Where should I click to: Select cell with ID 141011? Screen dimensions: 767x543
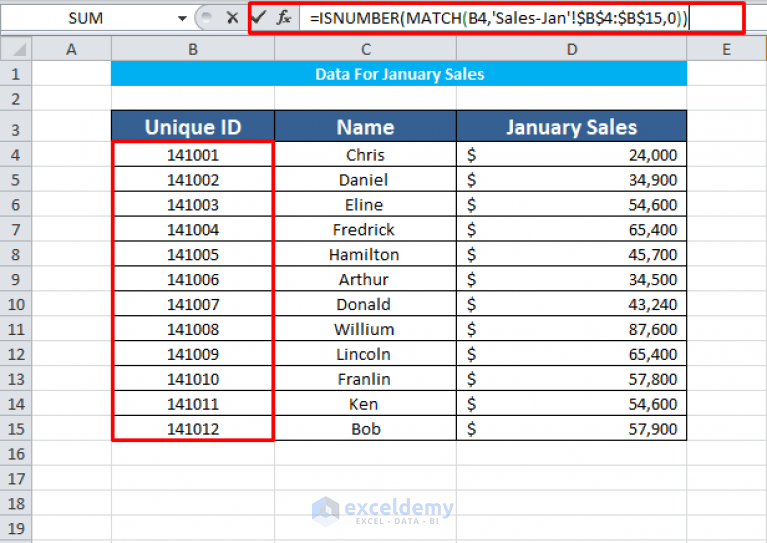click(x=193, y=404)
